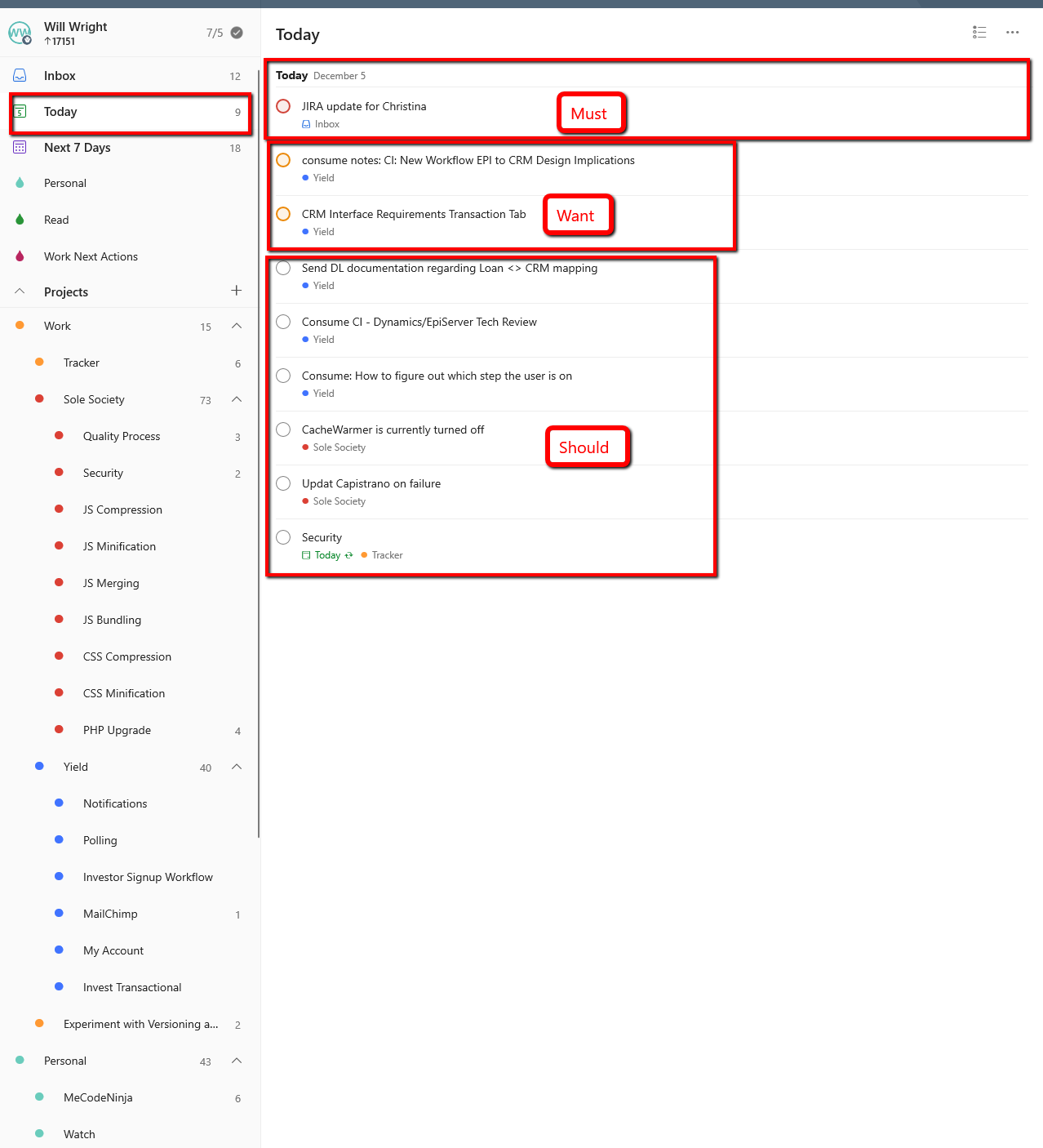Select the JS Compression project
This screenshot has width=1043, height=1148.
tap(129, 509)
